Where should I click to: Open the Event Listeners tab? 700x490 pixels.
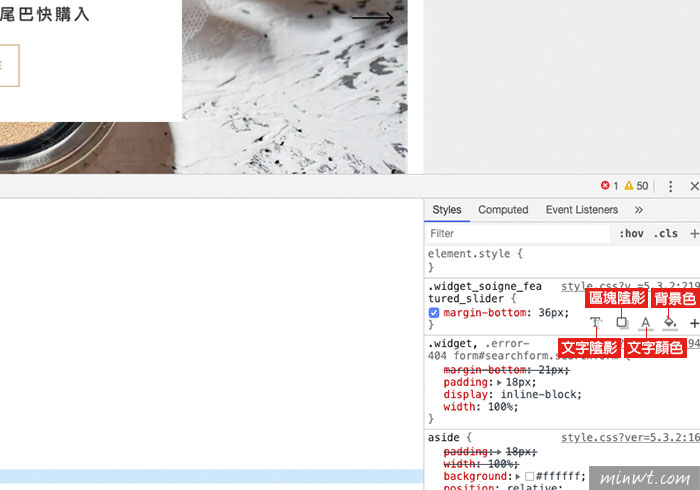pos(582,210)
